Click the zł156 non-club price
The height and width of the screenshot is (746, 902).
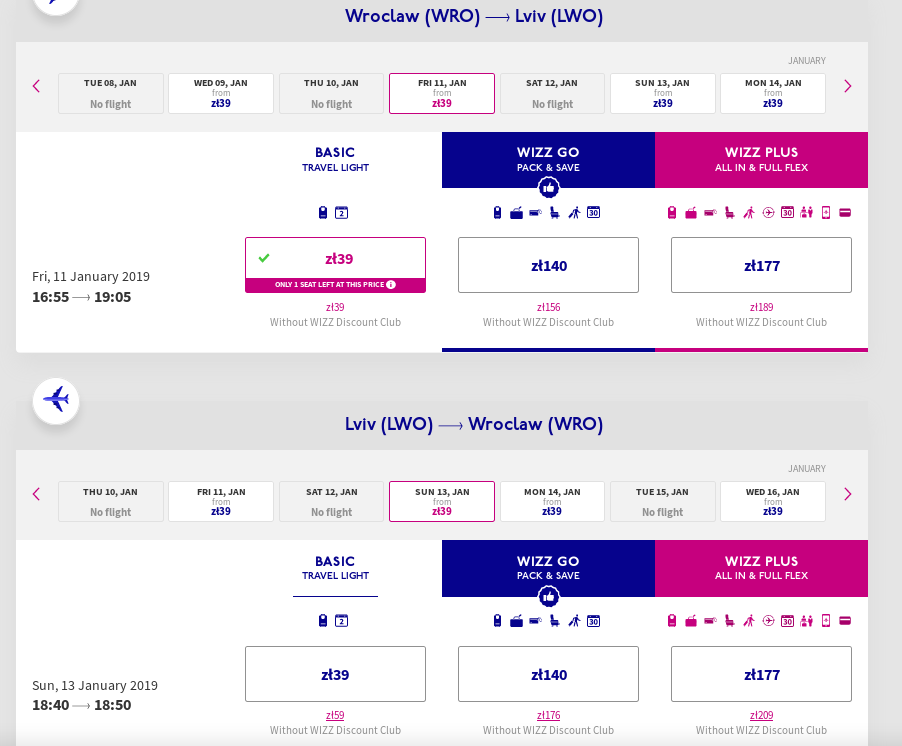548,307
